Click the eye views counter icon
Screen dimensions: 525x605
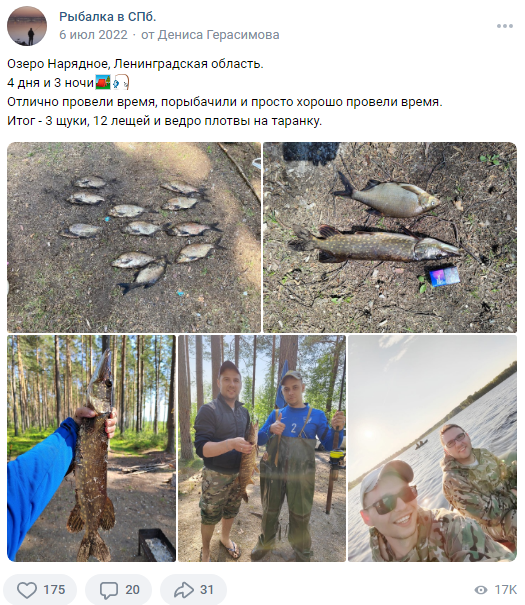[x=481, y=590]
